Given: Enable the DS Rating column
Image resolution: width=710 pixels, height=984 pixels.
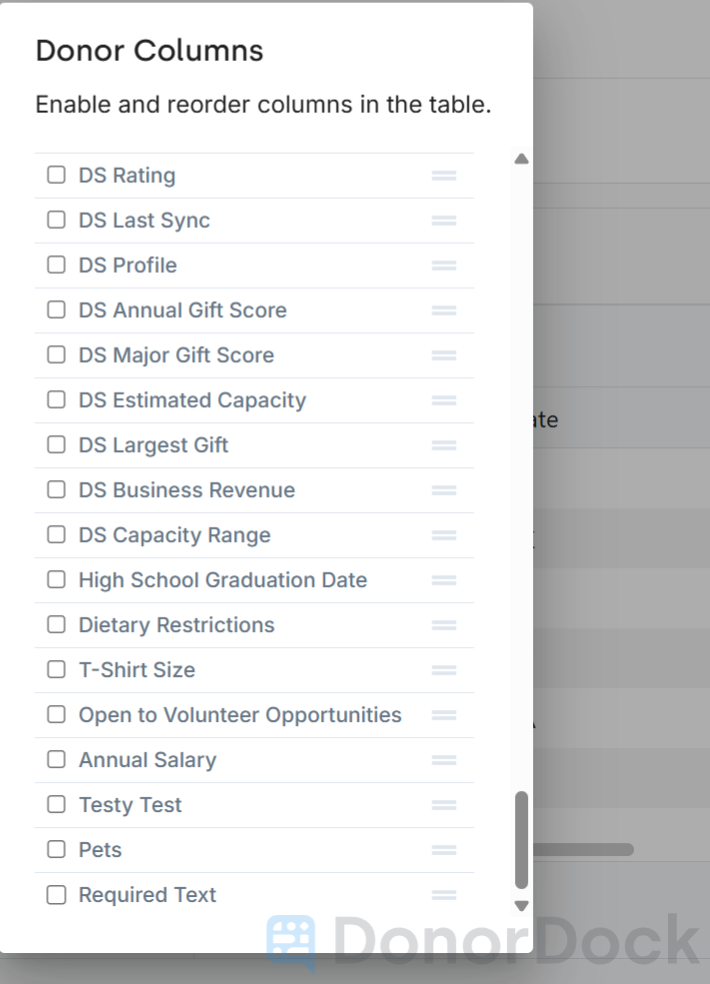Looking at the screenshot, I should pos(56,175).
